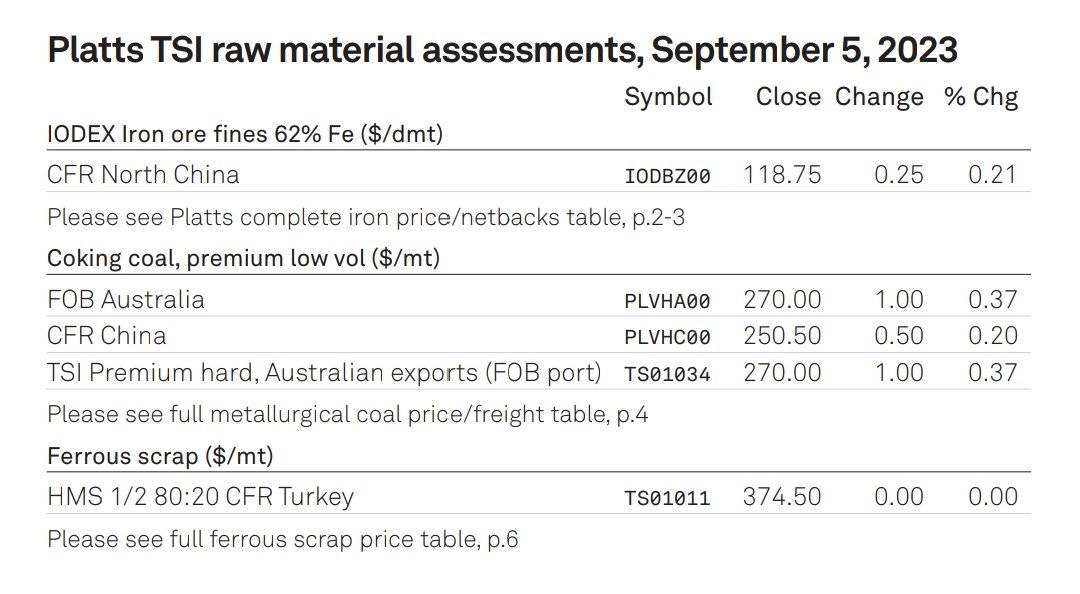Click the CFR North China row label
Screen dimensions: 1080x594
pyautogui.click(x=143, y=174)
